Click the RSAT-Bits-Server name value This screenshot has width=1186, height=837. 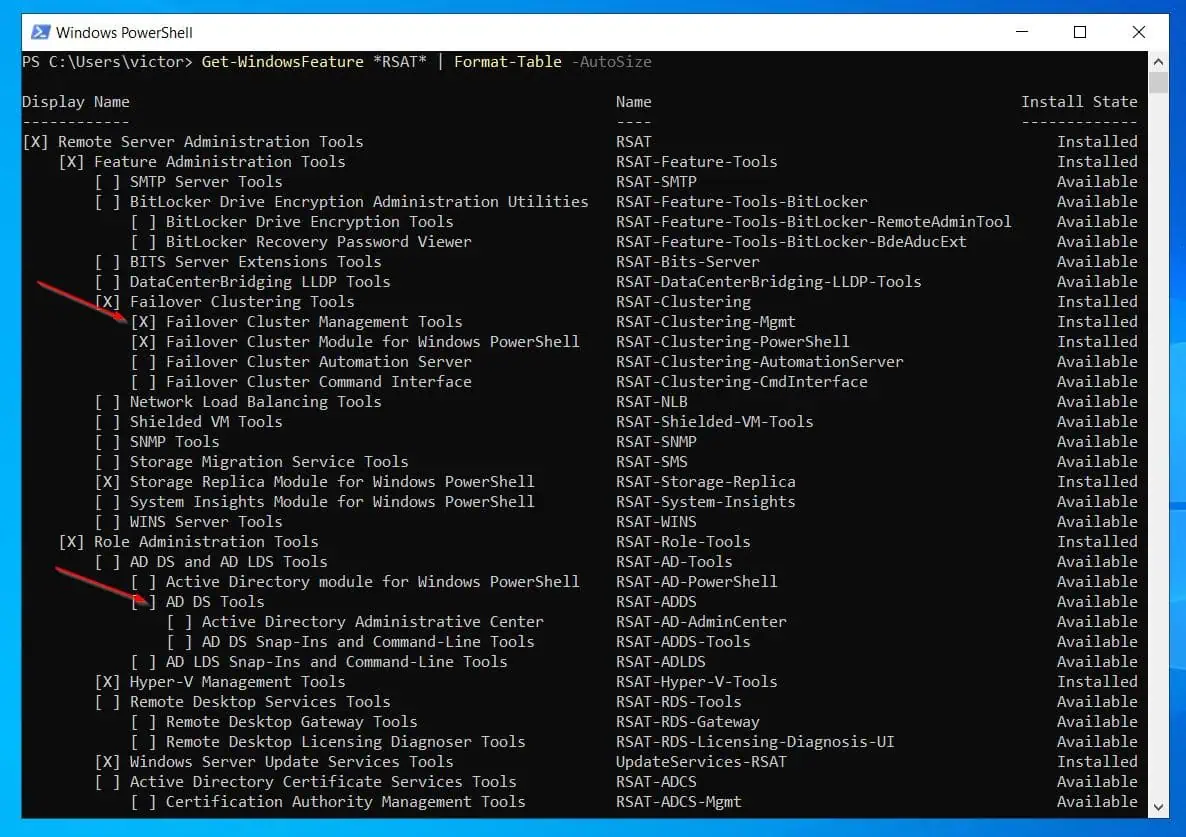(688, 262)
